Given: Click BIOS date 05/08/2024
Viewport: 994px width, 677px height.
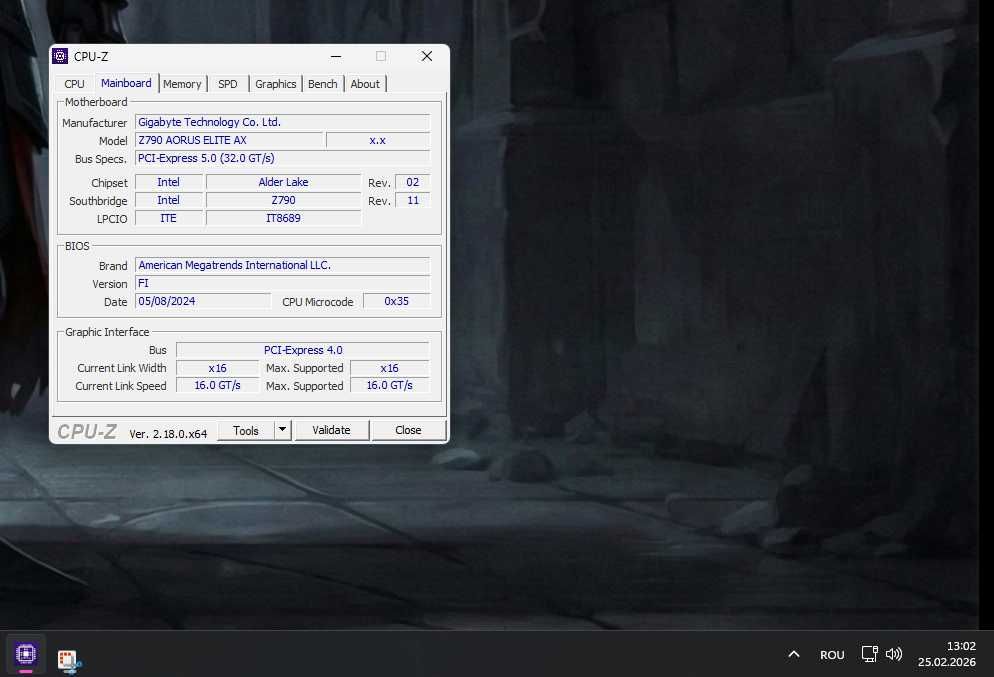Looking at the screenshot, I should point(203,301).
